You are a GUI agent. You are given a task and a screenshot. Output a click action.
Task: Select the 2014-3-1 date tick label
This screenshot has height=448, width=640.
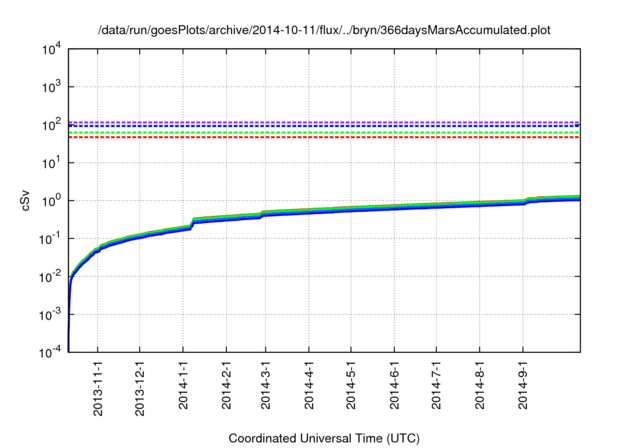coord(266,385)
